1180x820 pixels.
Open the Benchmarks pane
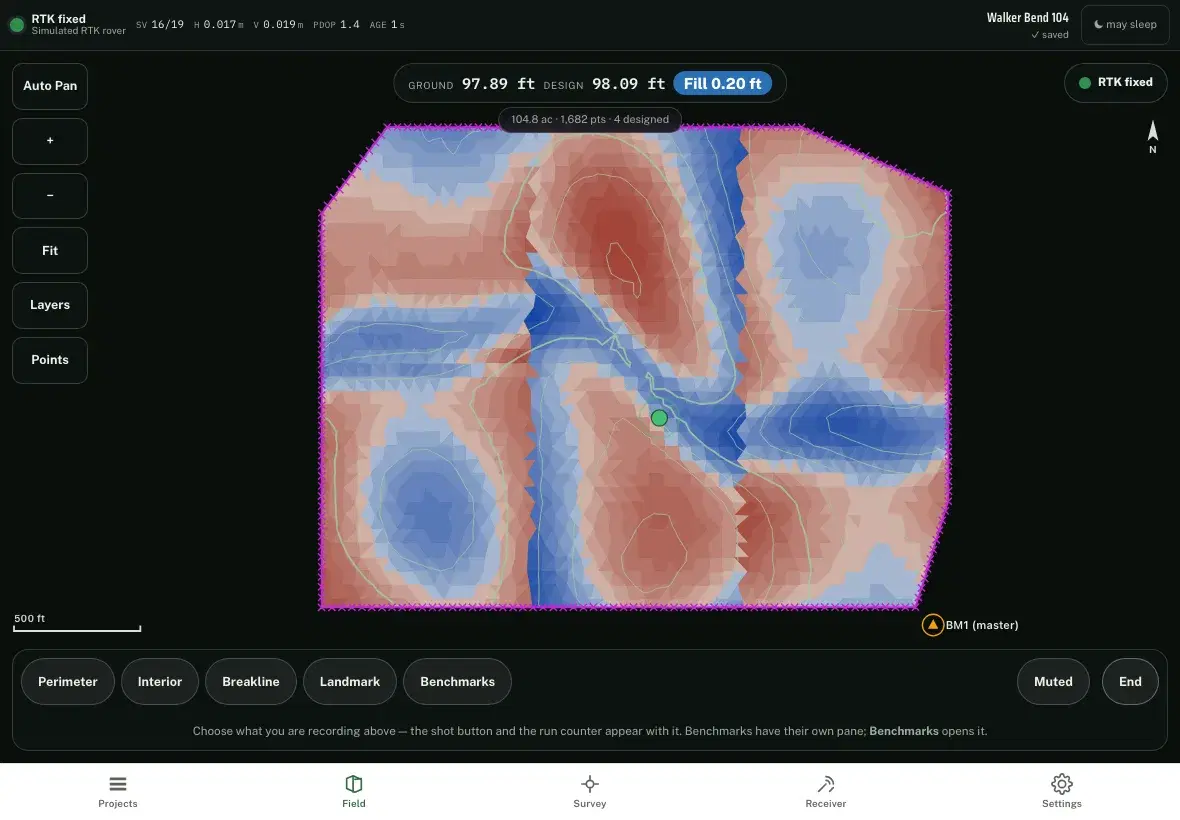point(458,682)
